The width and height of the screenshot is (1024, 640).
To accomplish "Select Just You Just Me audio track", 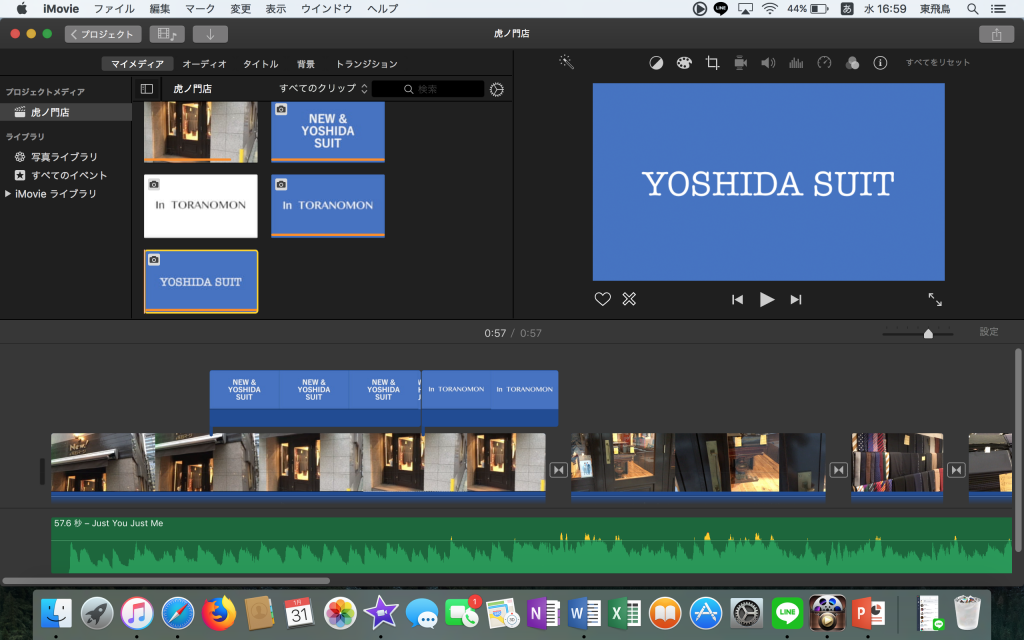I will pos(531,545).
